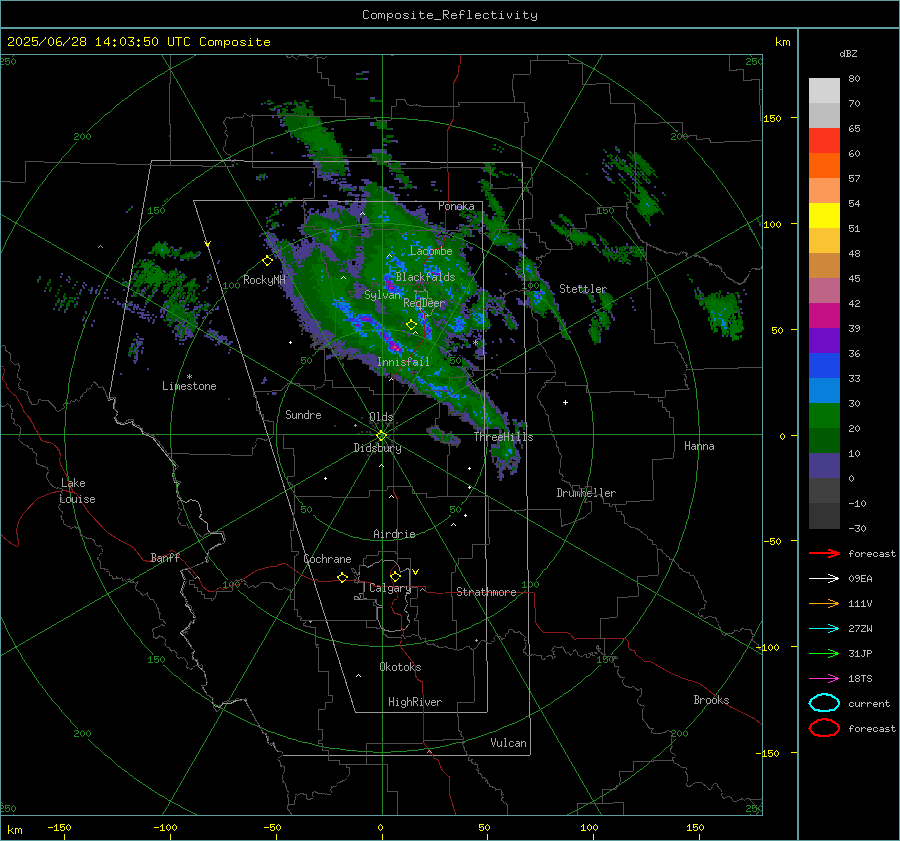Click the yellow radar-center diamond above Didsbury

[x=381, y=436]
